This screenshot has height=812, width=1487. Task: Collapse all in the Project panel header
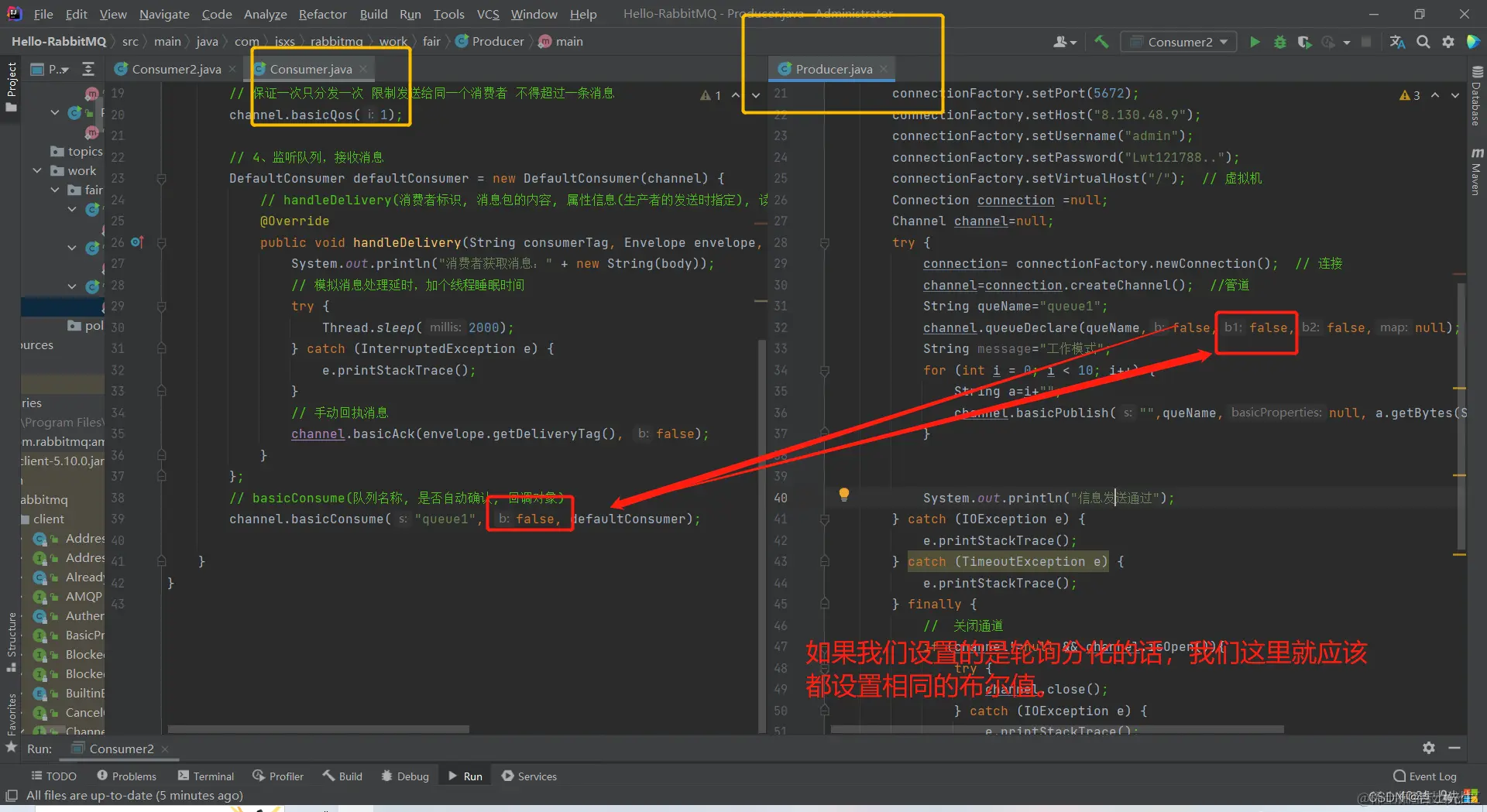click(x=88, y=69)
